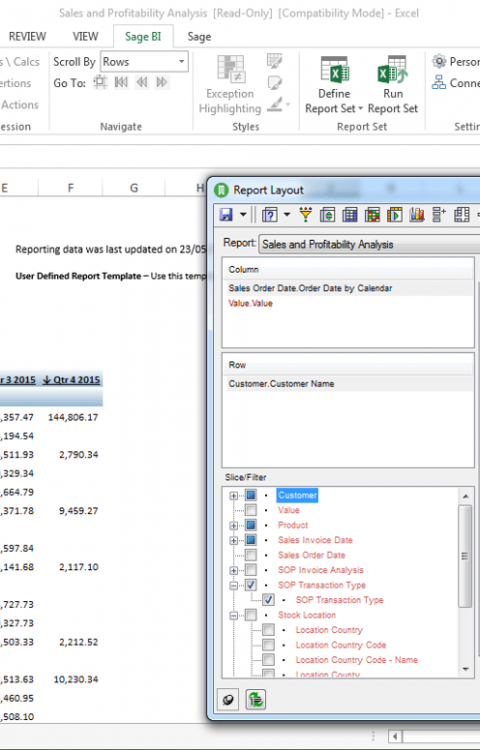This screenshot has width=480, height=750.
Task: Click the green play-arrow report toolbar icon
Action: 394,215
